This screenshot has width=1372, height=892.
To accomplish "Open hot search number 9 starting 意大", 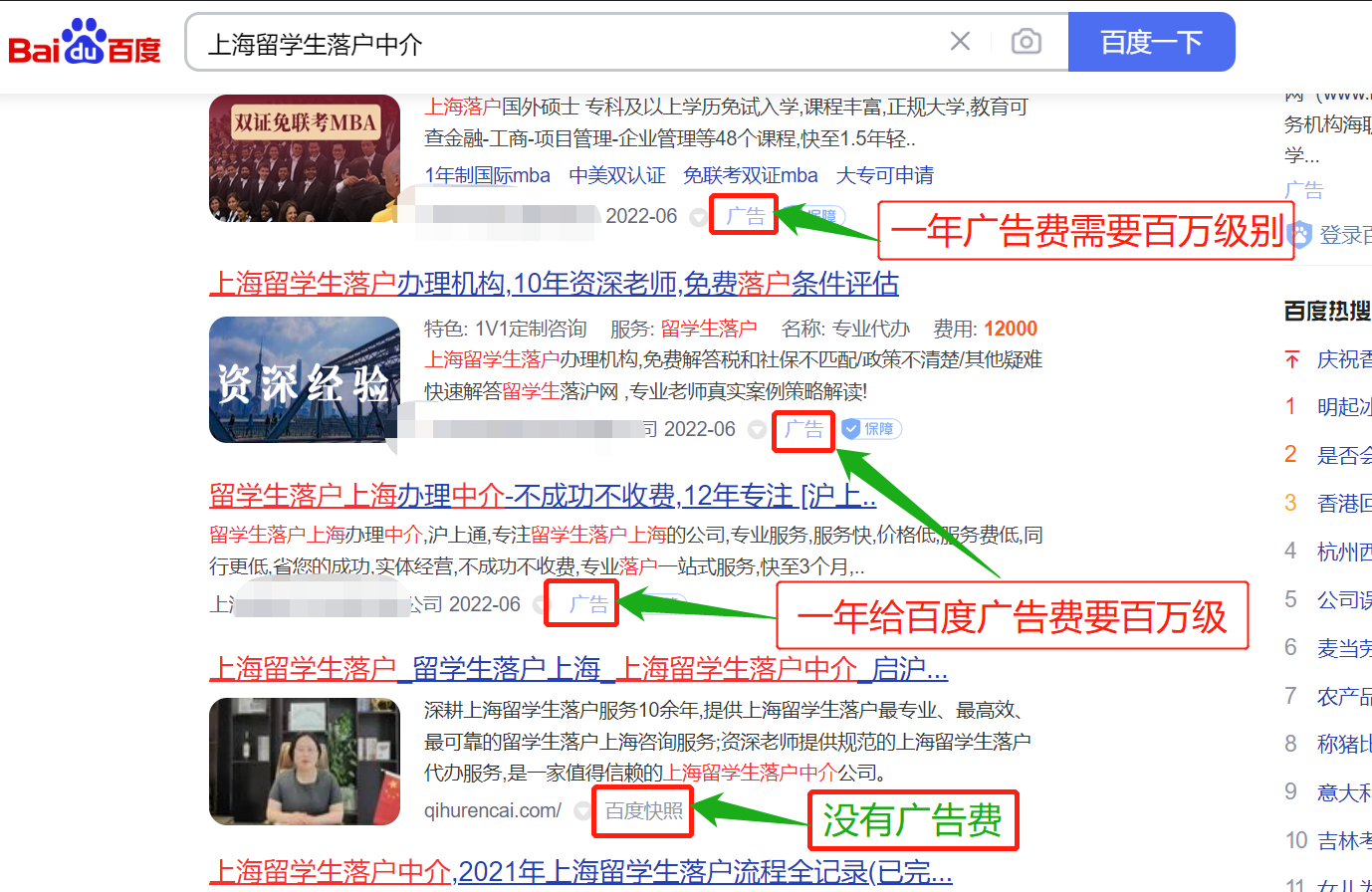I will pos(1343,792).
